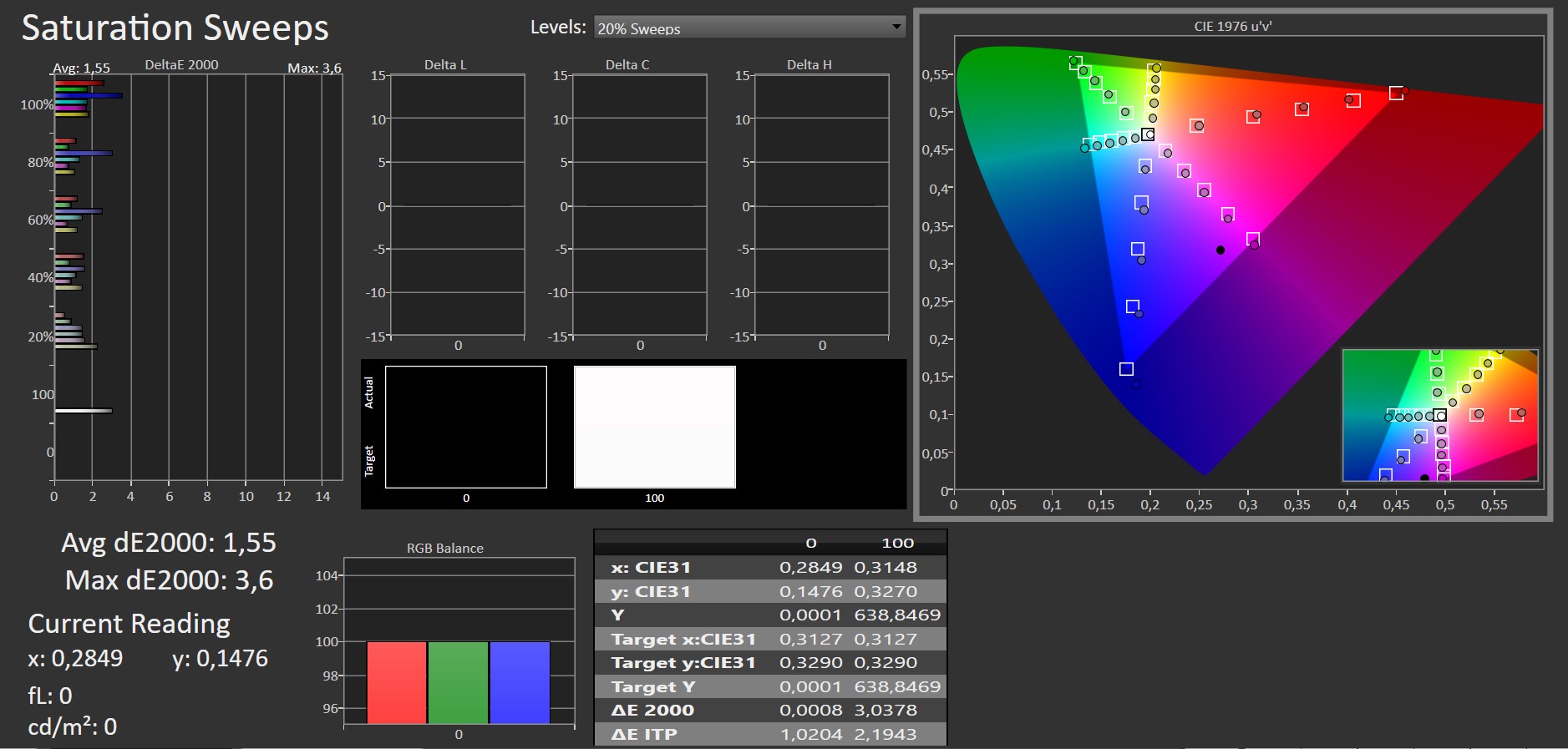Click the 'Avg: 1,55' label above DeltaE chart
Screen dimensions: 1568x749
tap(81, 68)
